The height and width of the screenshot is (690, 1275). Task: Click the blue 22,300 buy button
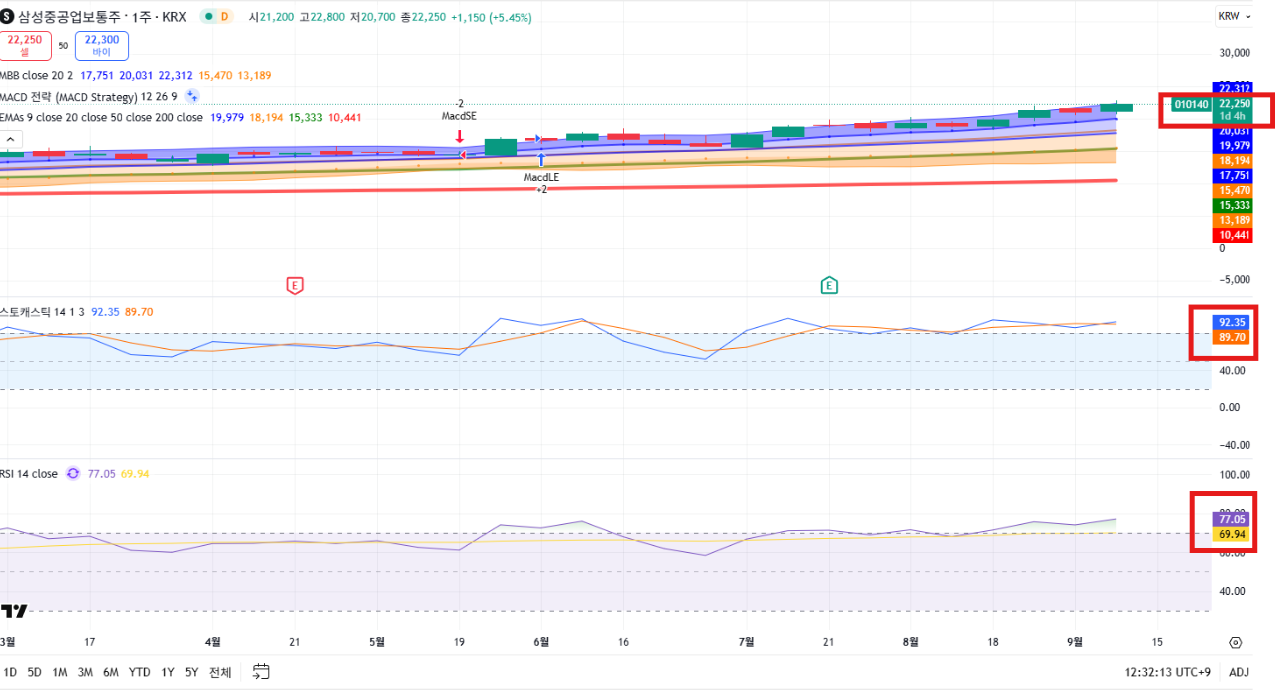pyautogui.click(x=102, y=46)
